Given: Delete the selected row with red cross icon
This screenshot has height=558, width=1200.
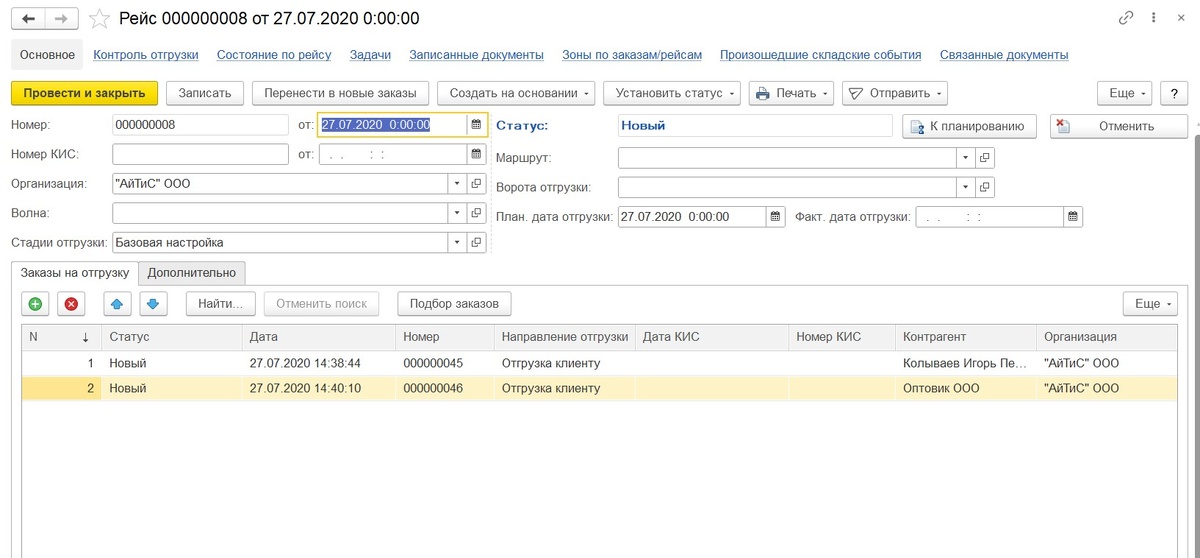Looking at the screenshot, I should (x=71, y=304).
